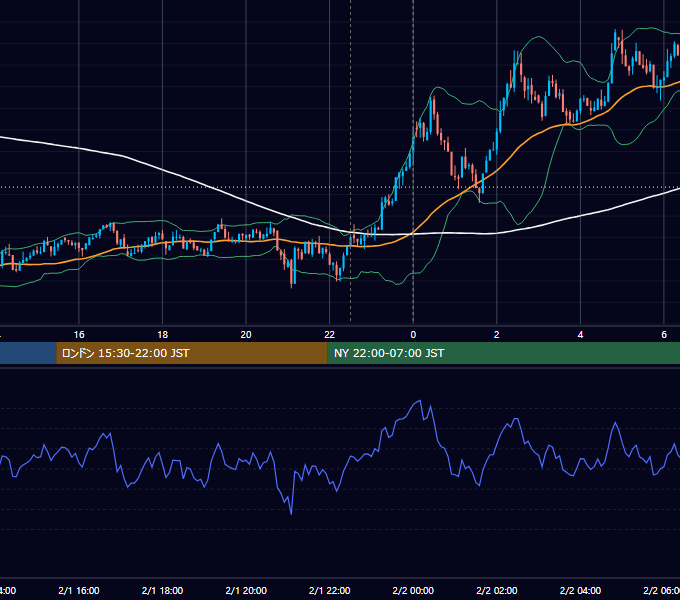
Task: Click the hour label 18 on the price chart axis
Action: pos(163,334)
